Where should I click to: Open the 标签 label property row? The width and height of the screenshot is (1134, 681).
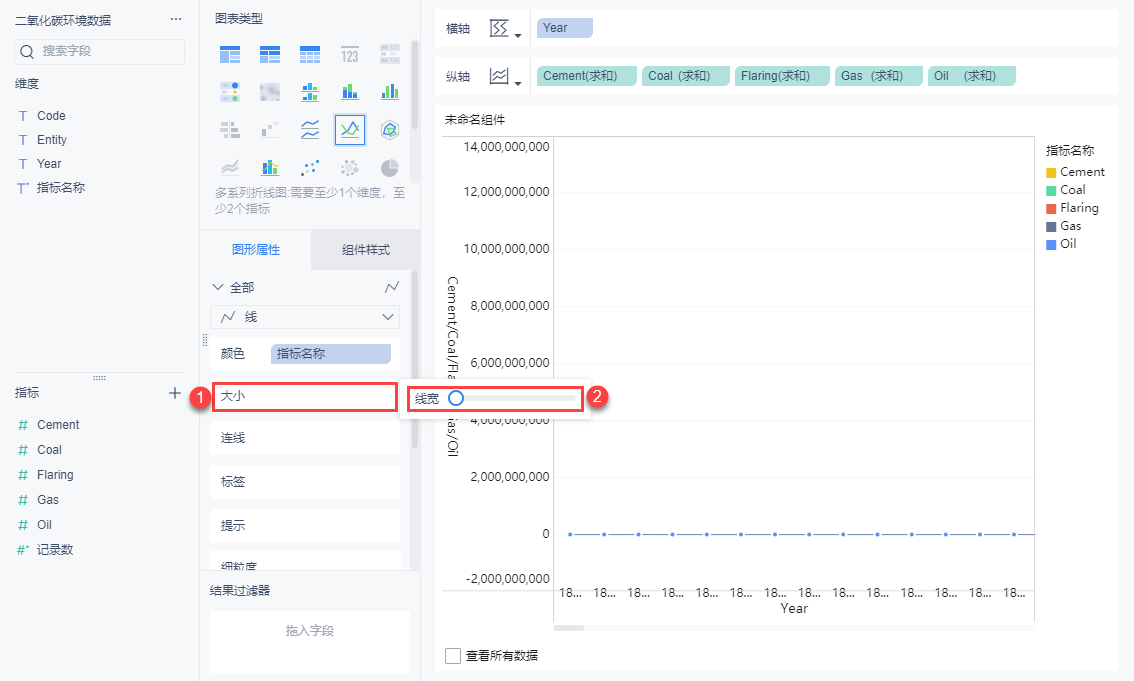coord(304,482)
